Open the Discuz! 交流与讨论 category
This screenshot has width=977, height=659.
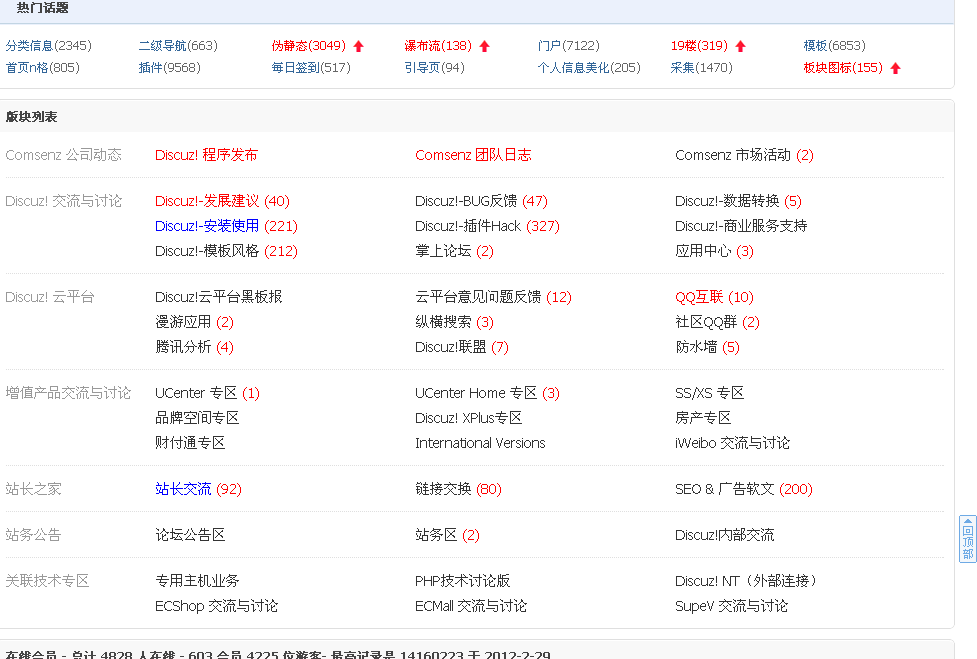pos(64,201)
